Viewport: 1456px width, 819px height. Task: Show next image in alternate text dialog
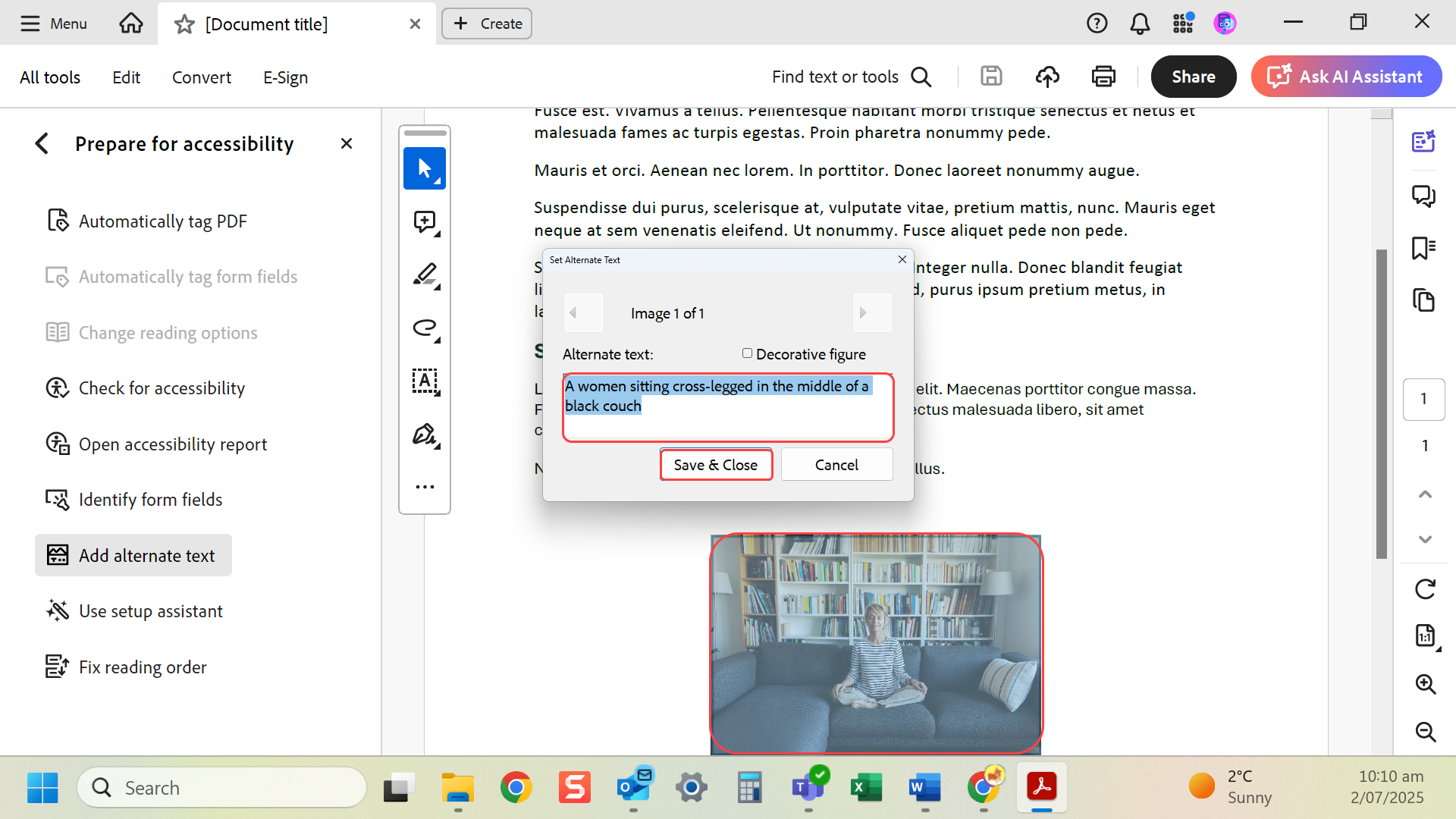tap(872, 312)
